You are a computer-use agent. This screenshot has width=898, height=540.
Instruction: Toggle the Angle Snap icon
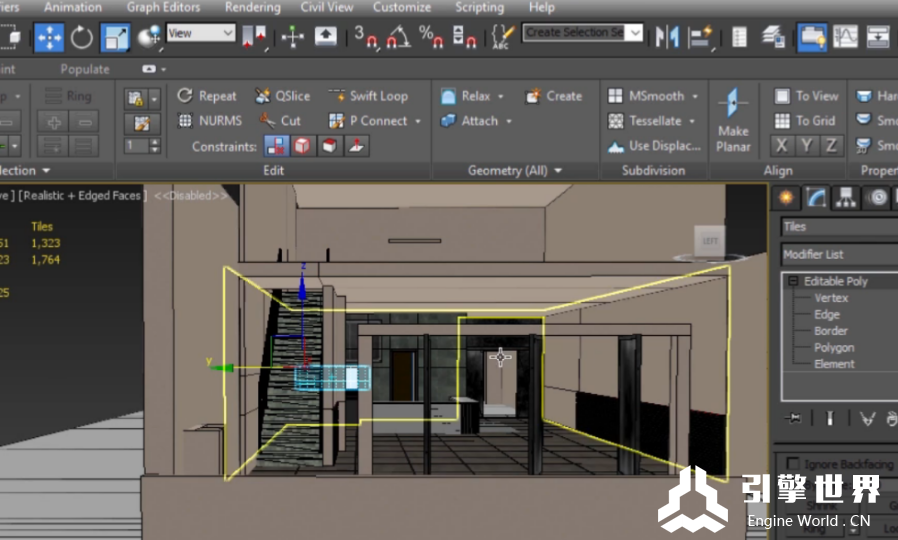(x=397, y=38)
